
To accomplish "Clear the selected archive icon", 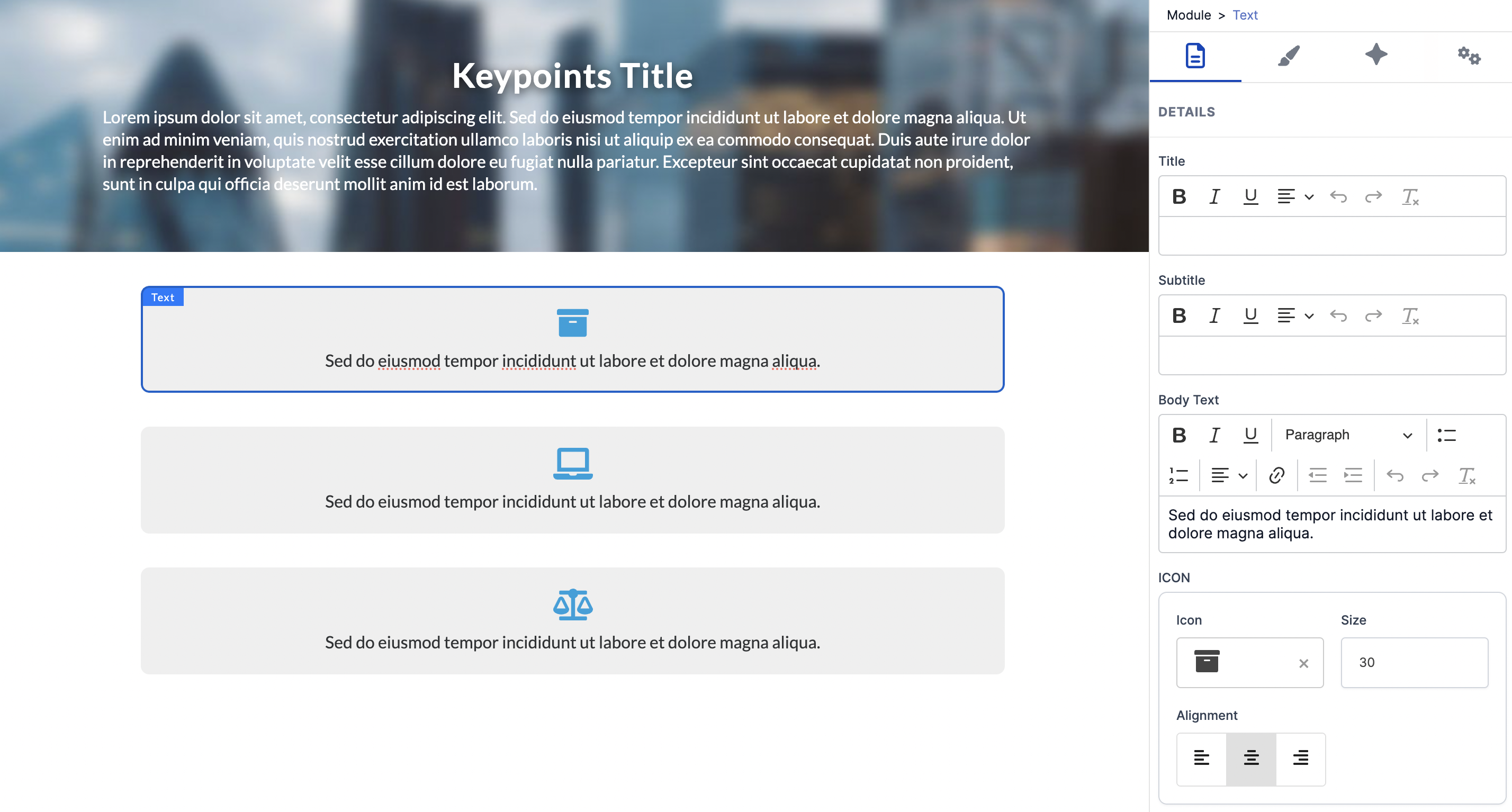I will click(x=1303, y=664).
